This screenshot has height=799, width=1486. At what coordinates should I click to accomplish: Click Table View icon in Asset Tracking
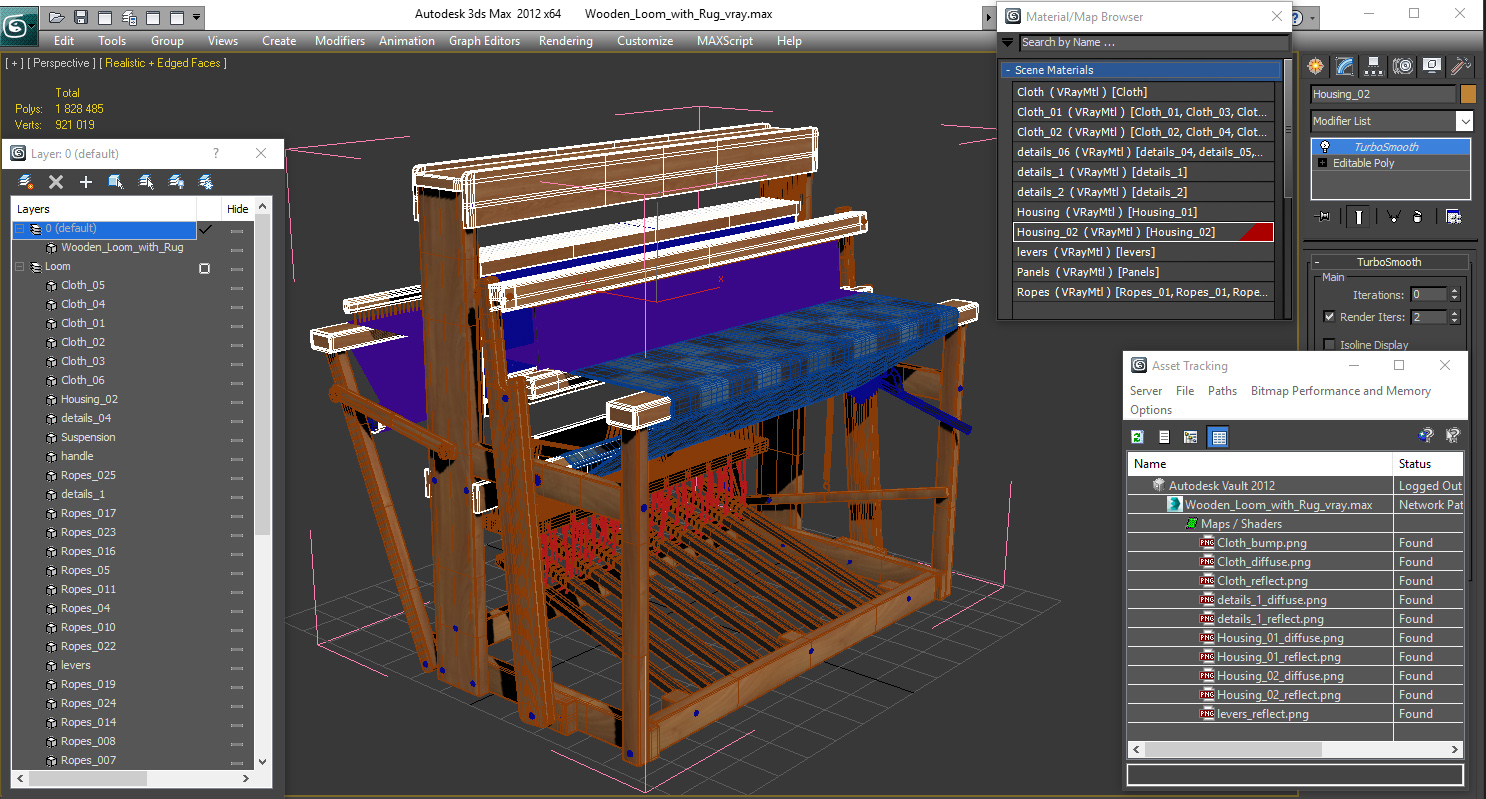[1218, 437]
